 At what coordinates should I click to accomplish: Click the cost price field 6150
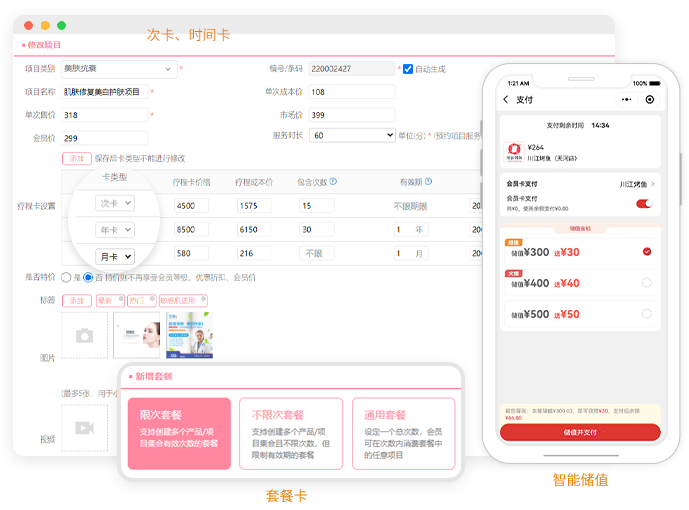pyautogui.click(x=254, y=229)
